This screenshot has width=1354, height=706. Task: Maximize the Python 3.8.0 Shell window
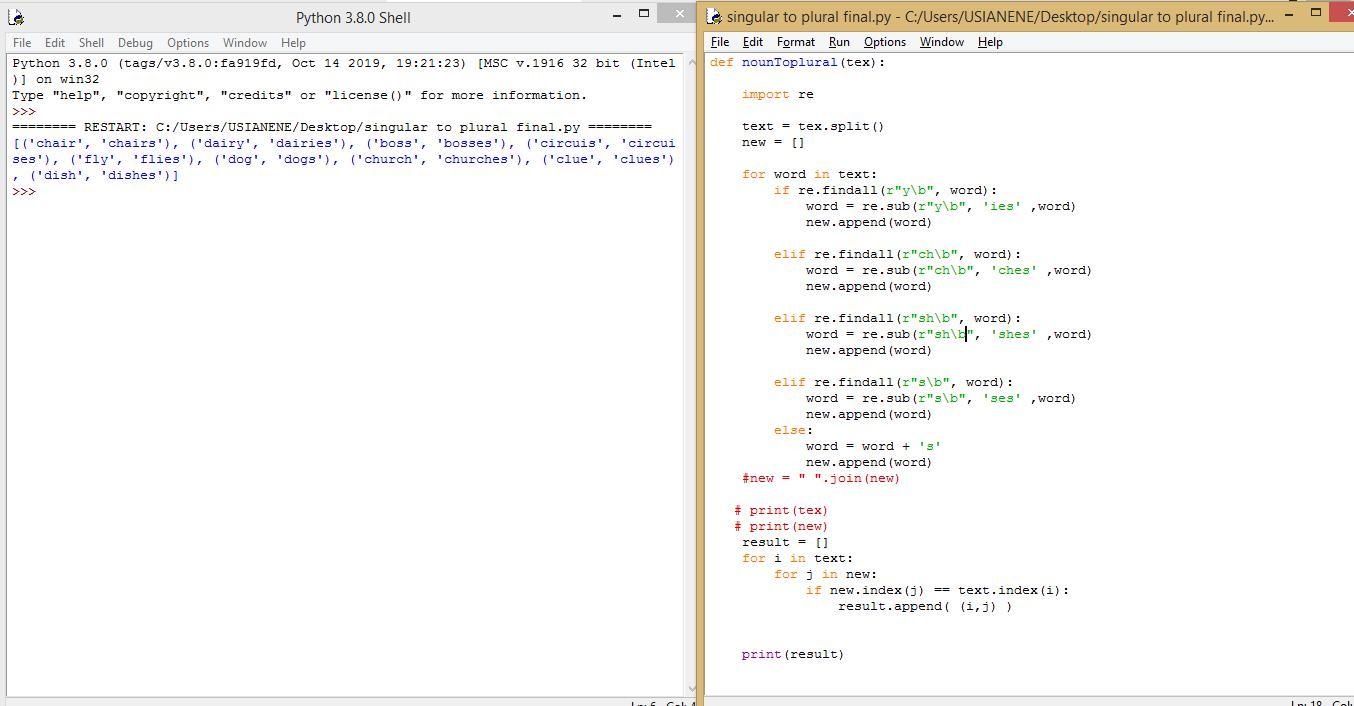click(x=644, y=14)
